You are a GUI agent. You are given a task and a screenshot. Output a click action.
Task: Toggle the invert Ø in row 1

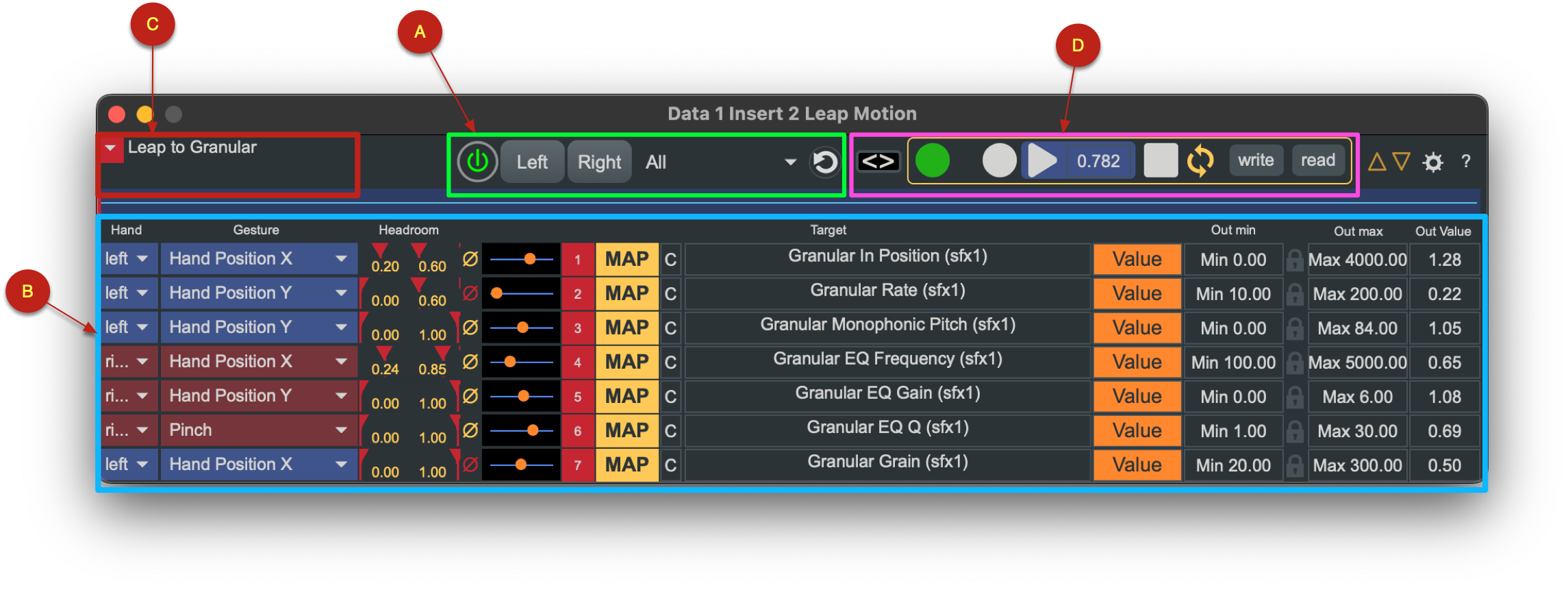[x=470, y=259]
